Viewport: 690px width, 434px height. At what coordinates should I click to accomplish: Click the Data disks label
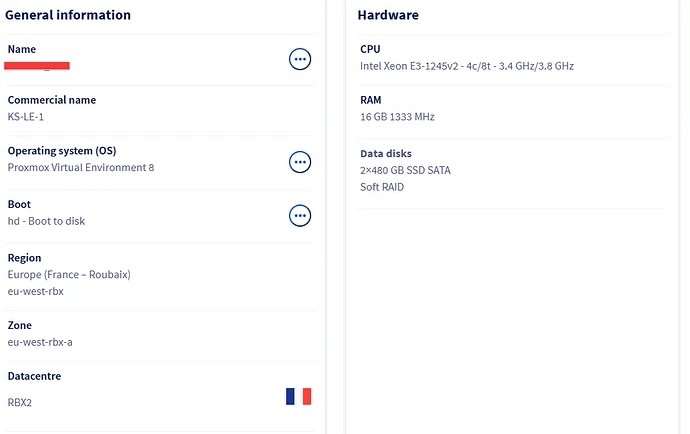coord(385,154)
